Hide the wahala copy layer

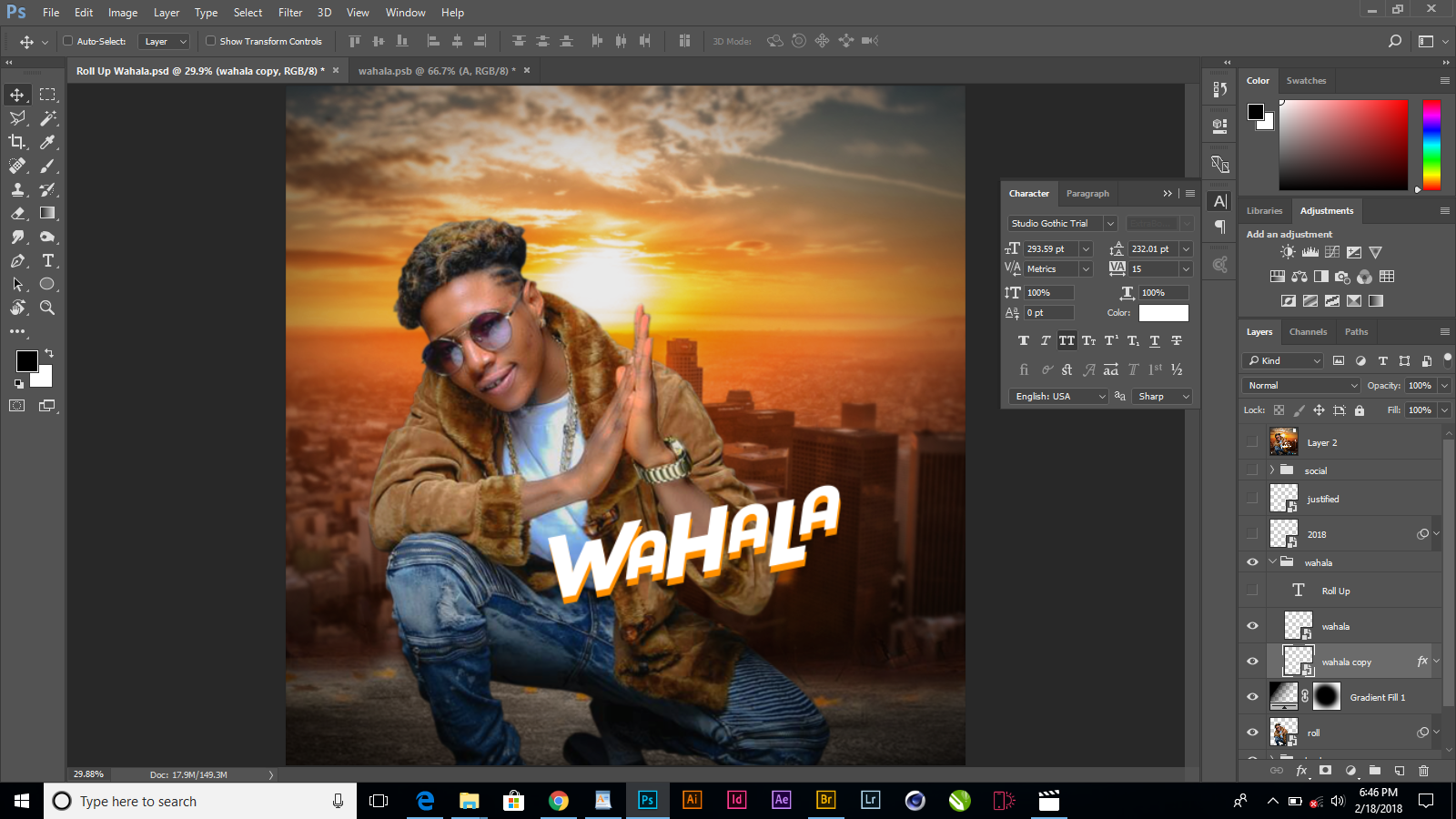pyautogui.click(x=1252, y=662)
